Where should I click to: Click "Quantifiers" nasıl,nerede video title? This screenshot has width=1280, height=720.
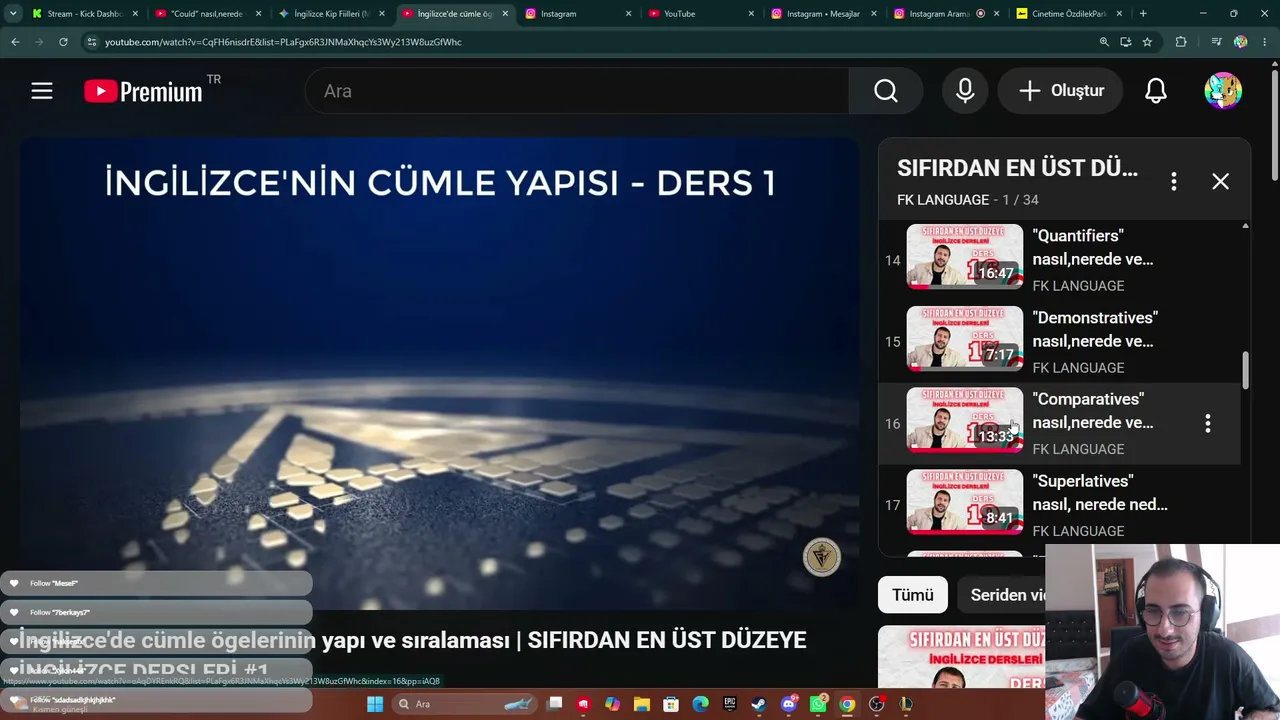[1093, 247]
